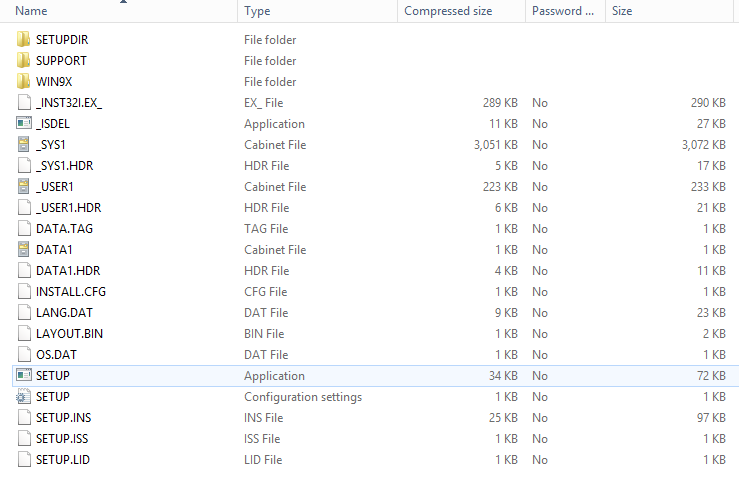Select the _SYS1 cabinet file icon
The image size is (739, 496).
[24, 145]
